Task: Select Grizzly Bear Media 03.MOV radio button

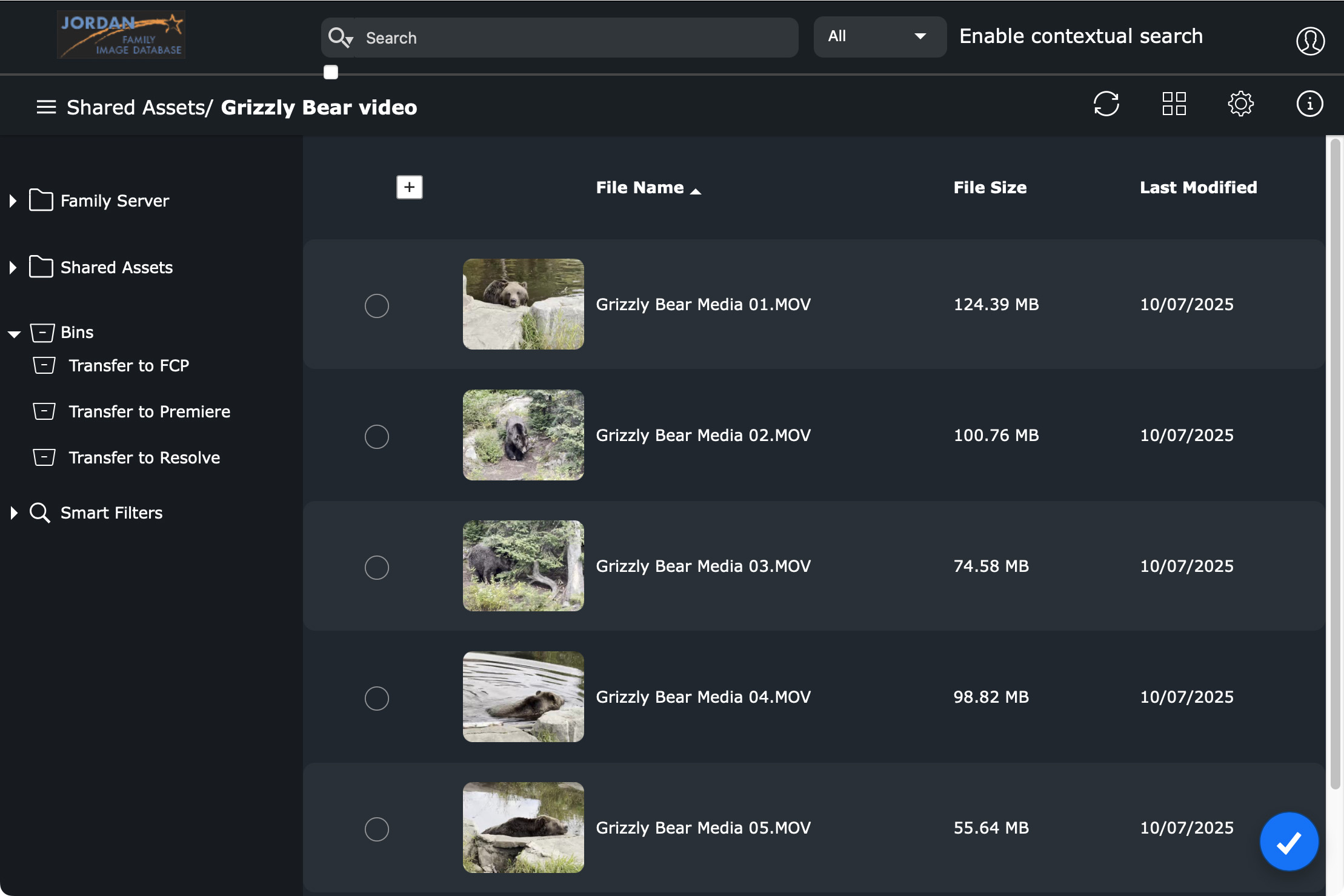Action: pos(376,567)
